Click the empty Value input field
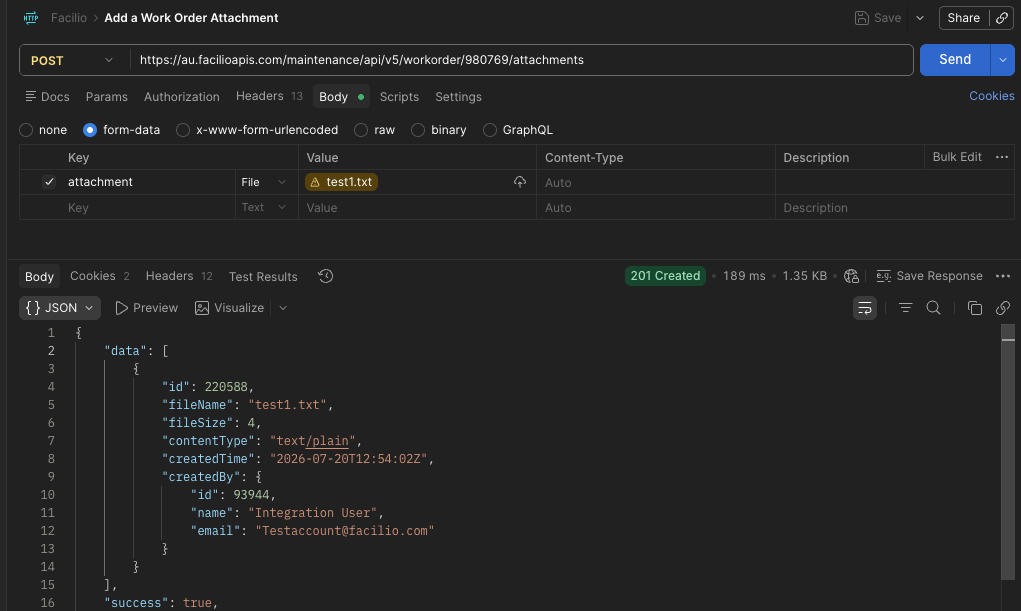 pos(417,208)
